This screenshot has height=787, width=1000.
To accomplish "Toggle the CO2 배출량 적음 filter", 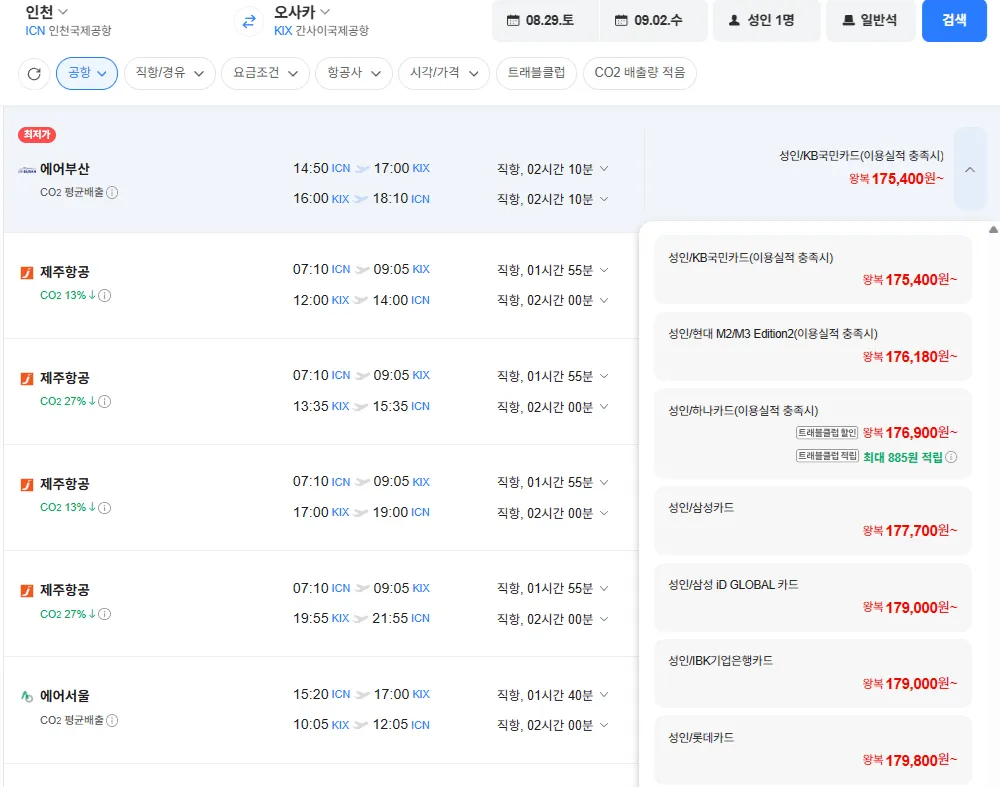I will coord(640,73).
